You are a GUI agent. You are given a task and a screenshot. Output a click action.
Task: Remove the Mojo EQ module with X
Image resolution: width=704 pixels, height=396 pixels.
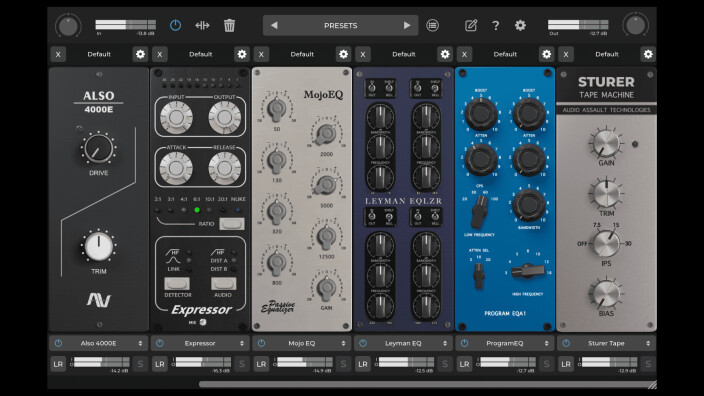(261, 54)
